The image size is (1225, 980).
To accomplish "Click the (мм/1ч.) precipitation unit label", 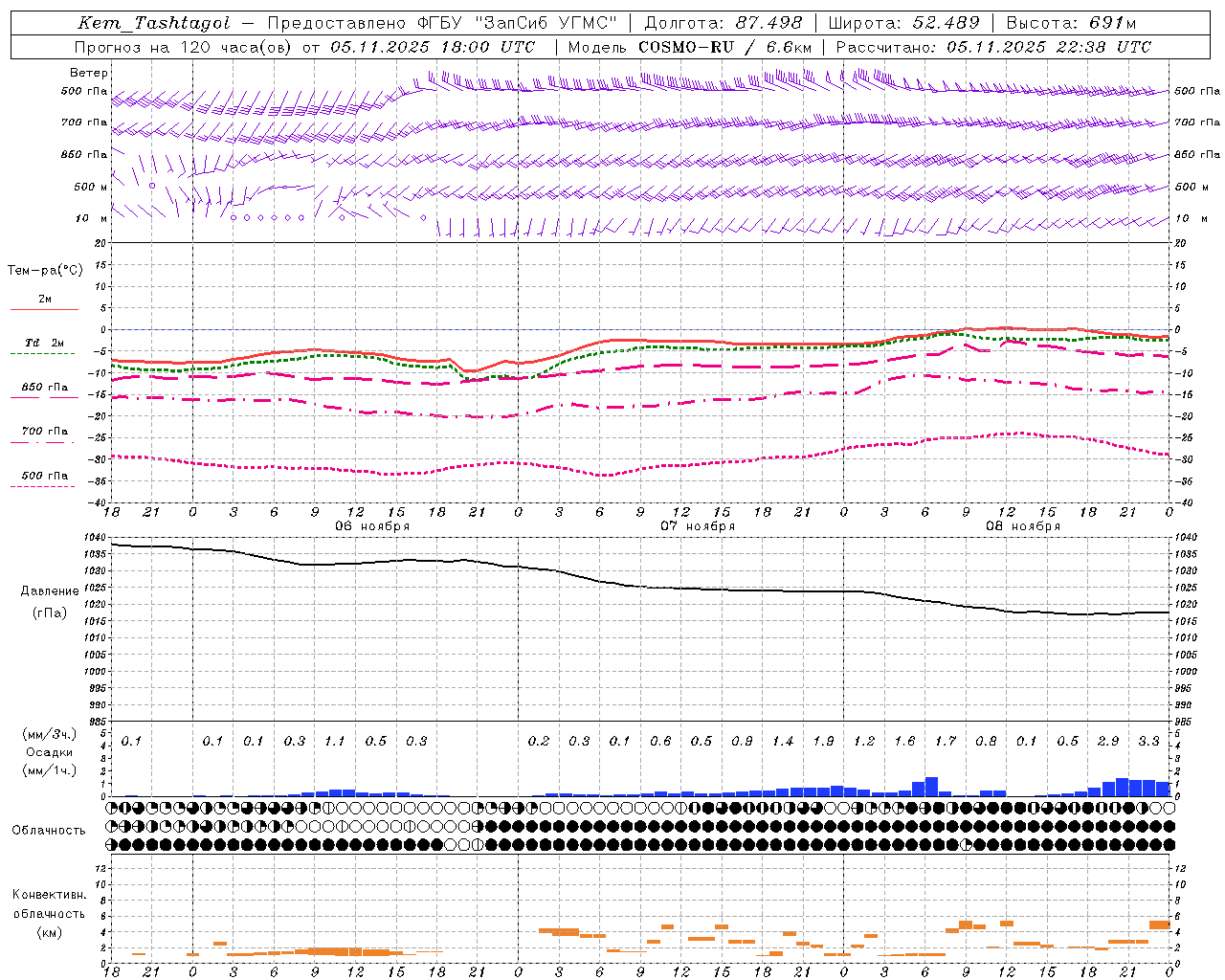I will (x=50, y=770).
